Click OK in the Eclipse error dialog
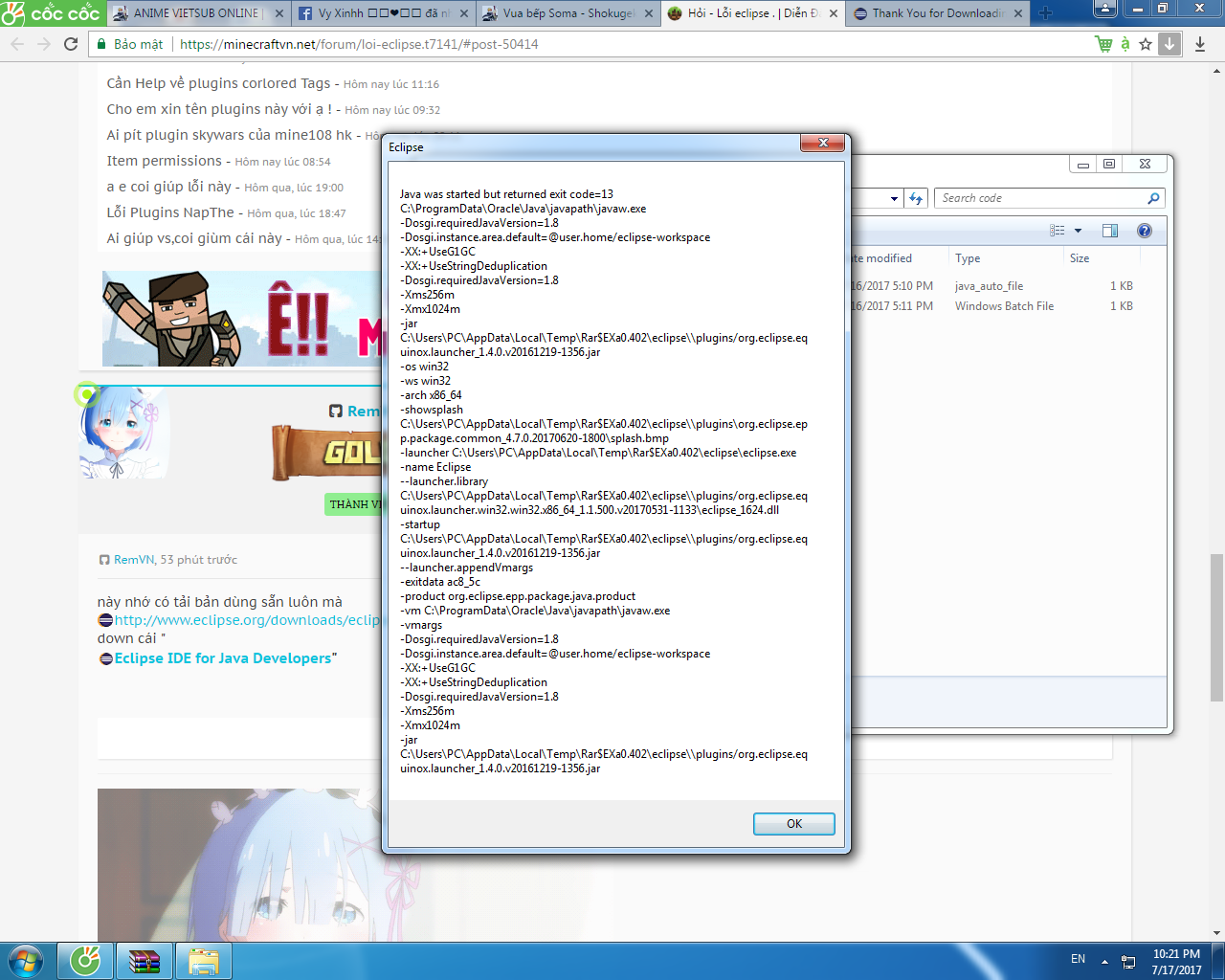The height and width of the screenshot is (980, 1225). tap(793, 824)
